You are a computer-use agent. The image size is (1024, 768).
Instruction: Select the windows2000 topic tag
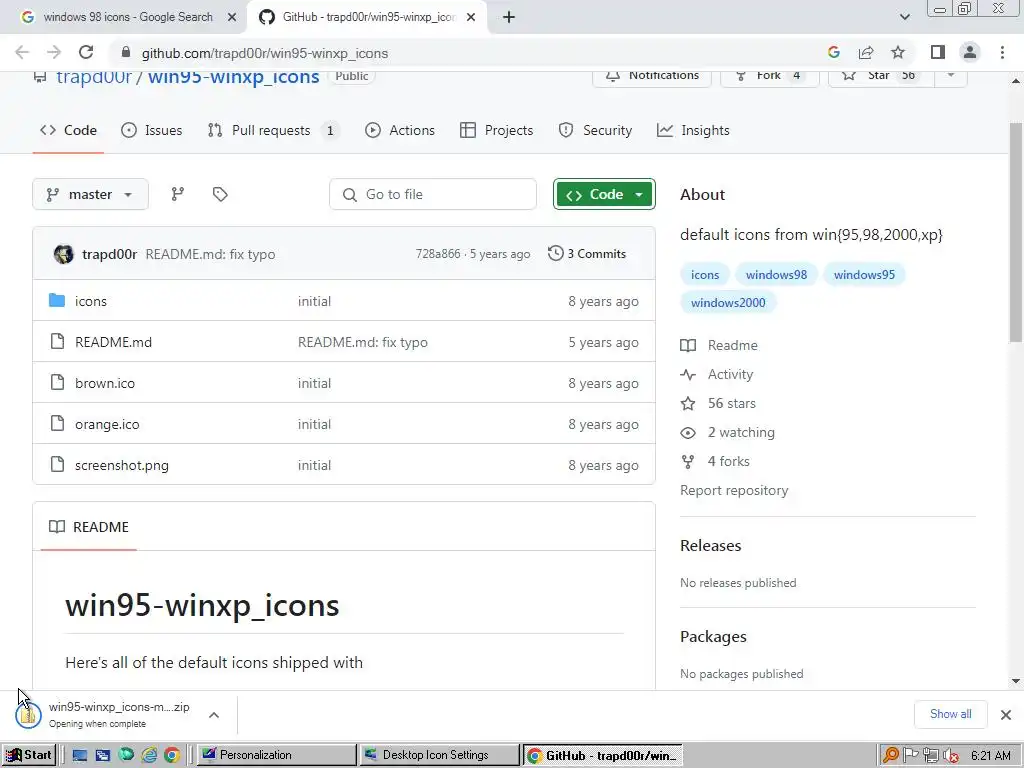click(728, 302)
